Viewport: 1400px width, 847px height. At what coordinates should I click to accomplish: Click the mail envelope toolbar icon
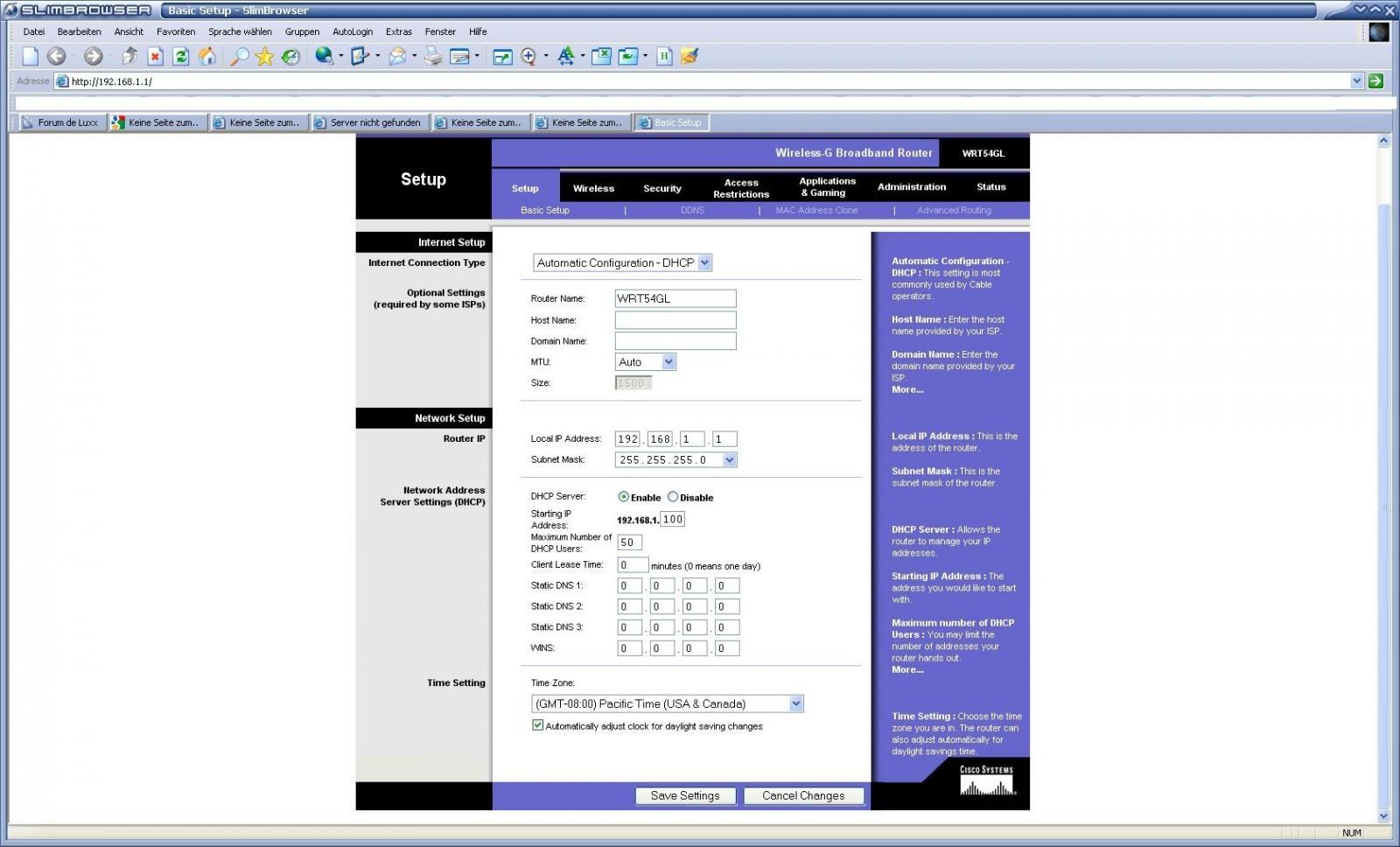click(397, 56)
